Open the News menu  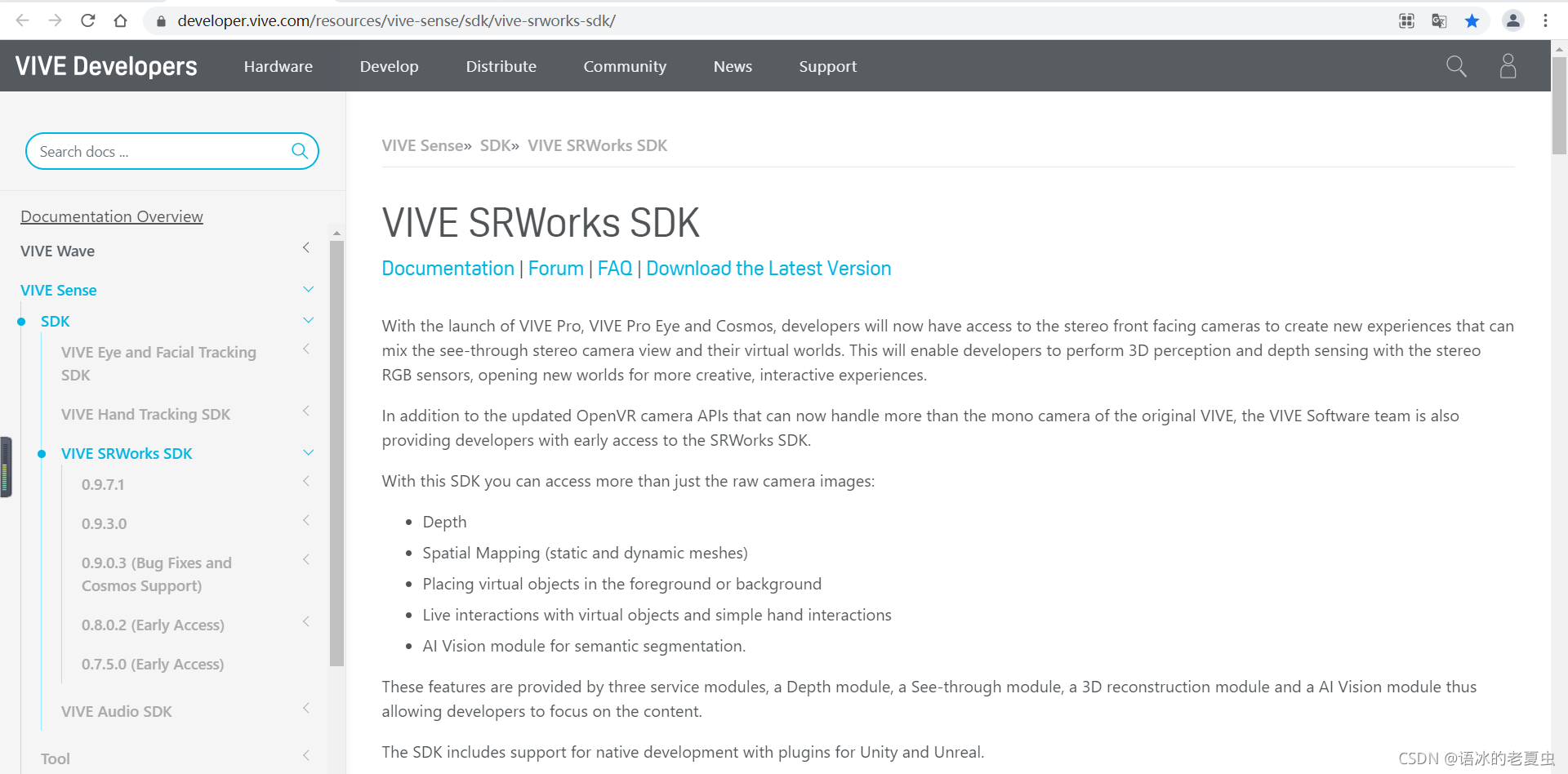point(733,66)
